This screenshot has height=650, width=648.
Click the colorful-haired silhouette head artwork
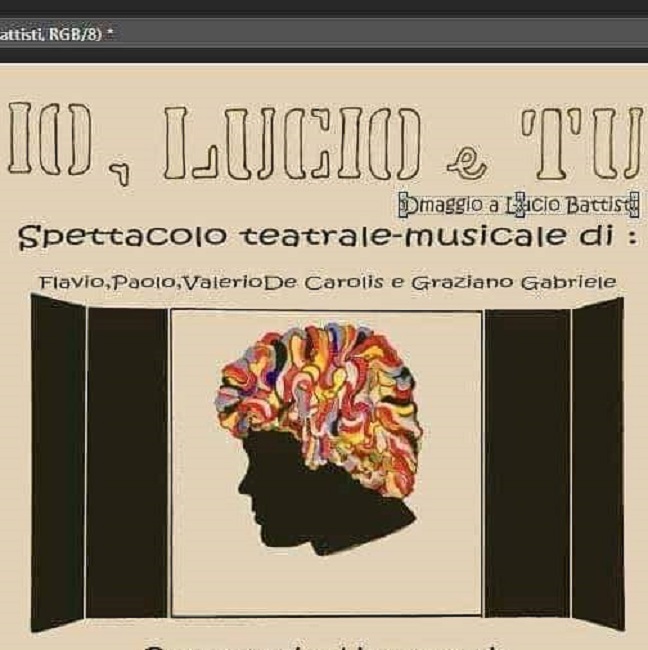[x=317, y=439]
